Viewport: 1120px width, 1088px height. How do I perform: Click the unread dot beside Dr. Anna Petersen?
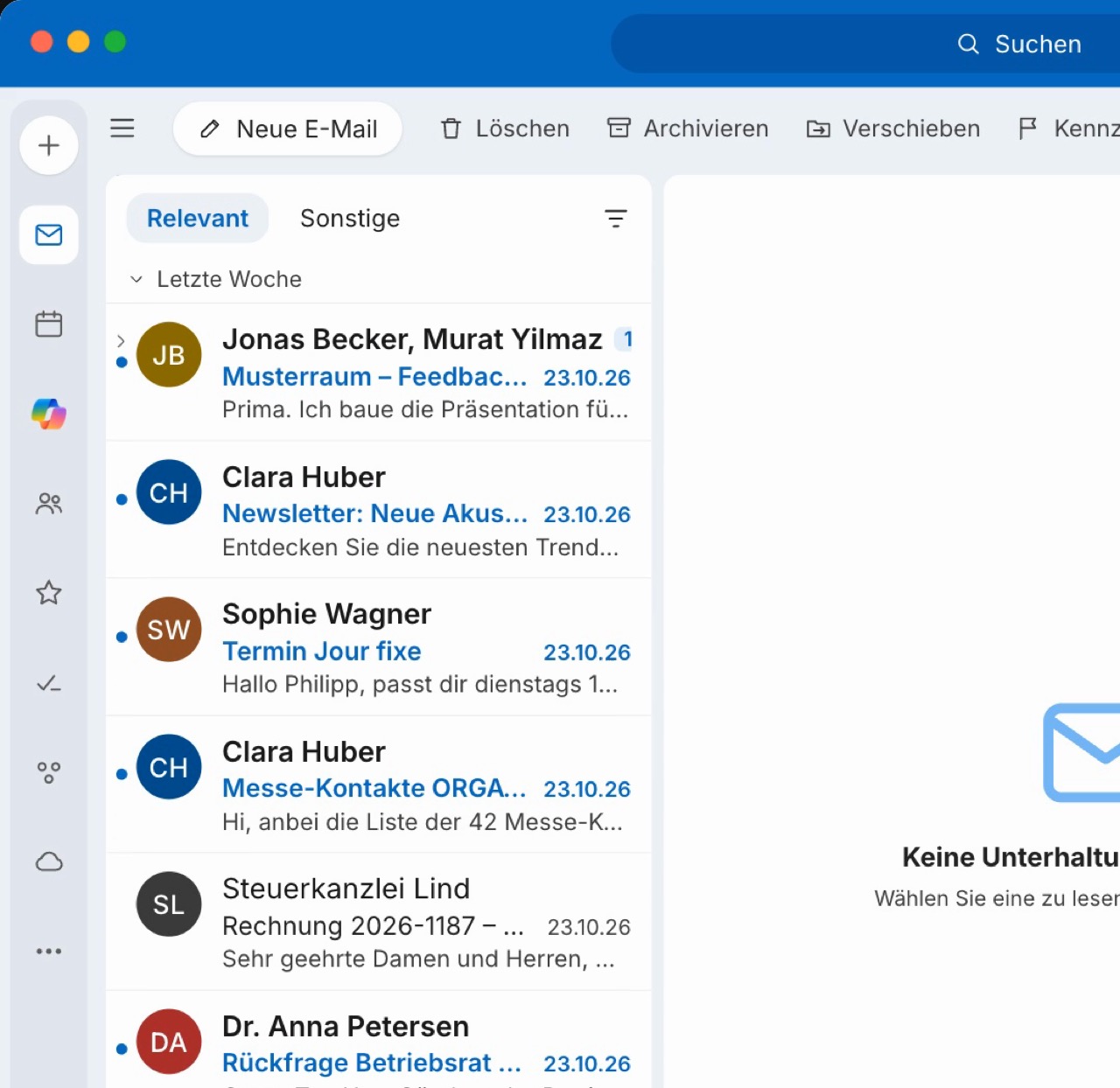pyautogui.click(x=122, y=1049)
